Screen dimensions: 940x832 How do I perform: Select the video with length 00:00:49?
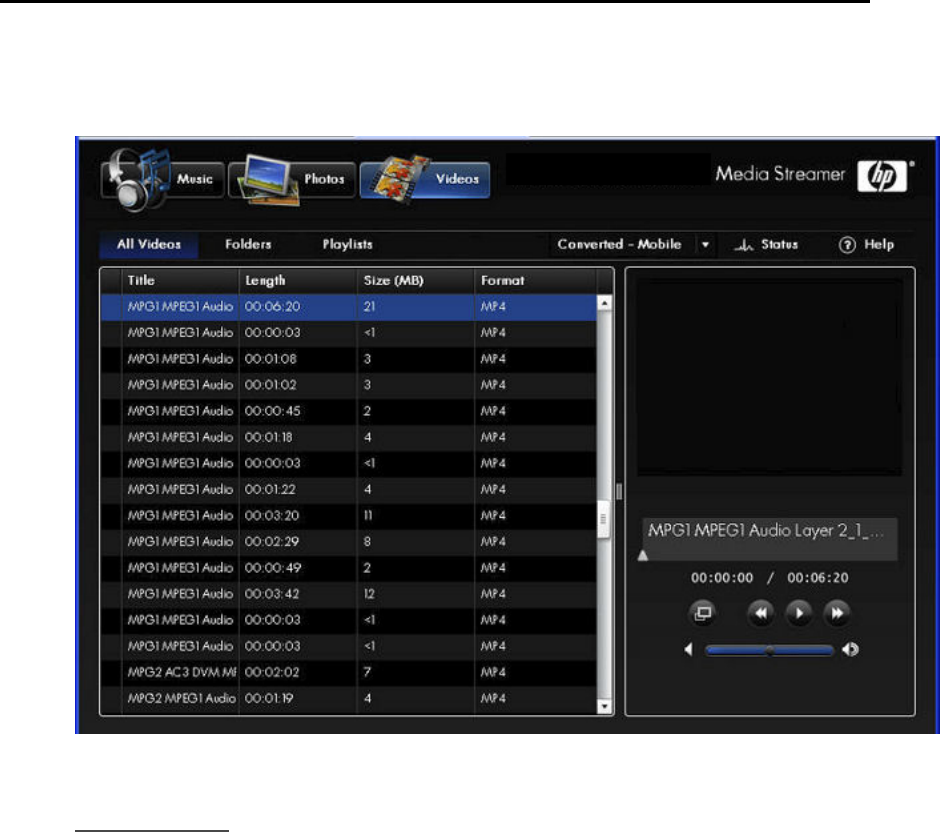349,568
